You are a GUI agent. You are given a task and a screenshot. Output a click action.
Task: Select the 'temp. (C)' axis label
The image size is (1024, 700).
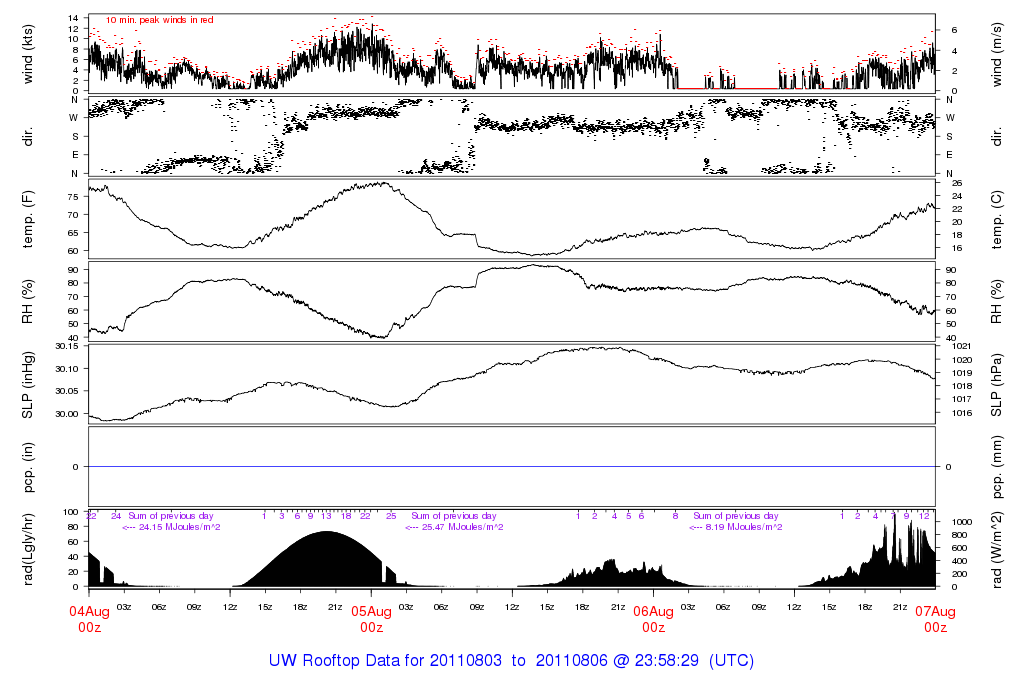997,219
